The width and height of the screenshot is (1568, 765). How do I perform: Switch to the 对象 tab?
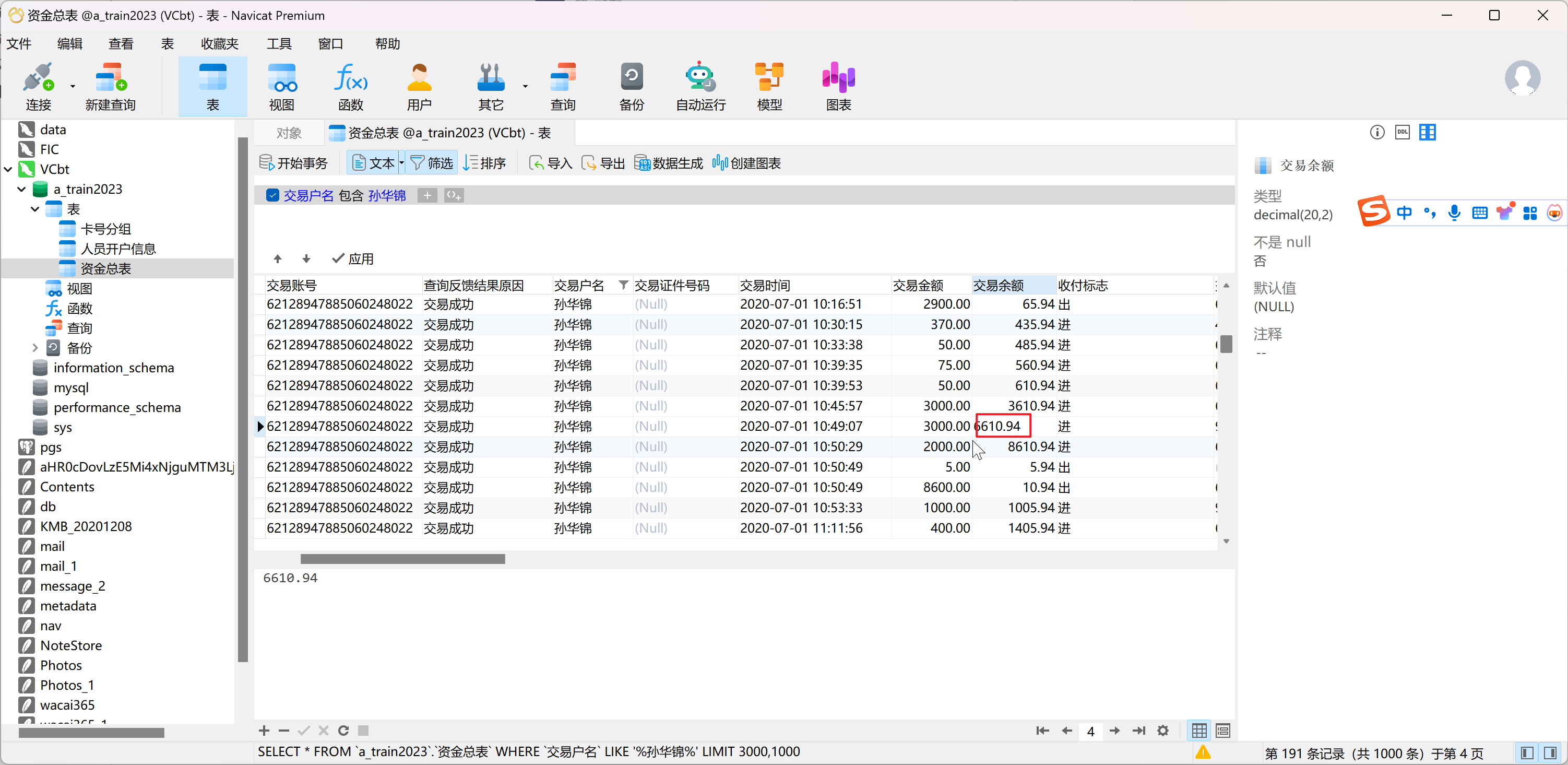pos(289,133)
